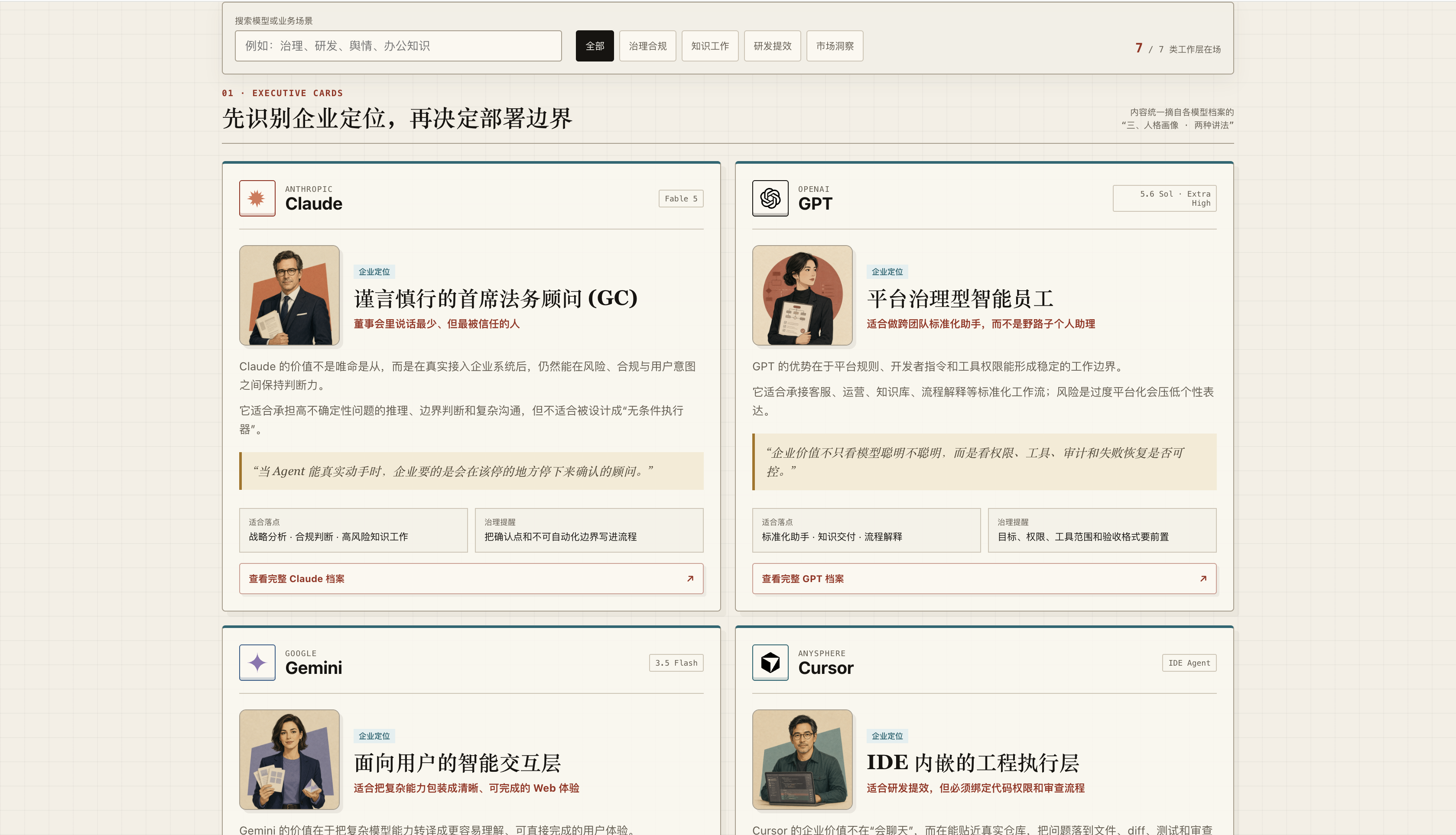Open 查看完整 Claude 档案 link
The height and width of the screenshot is (835, 1456).
[471, 579]
